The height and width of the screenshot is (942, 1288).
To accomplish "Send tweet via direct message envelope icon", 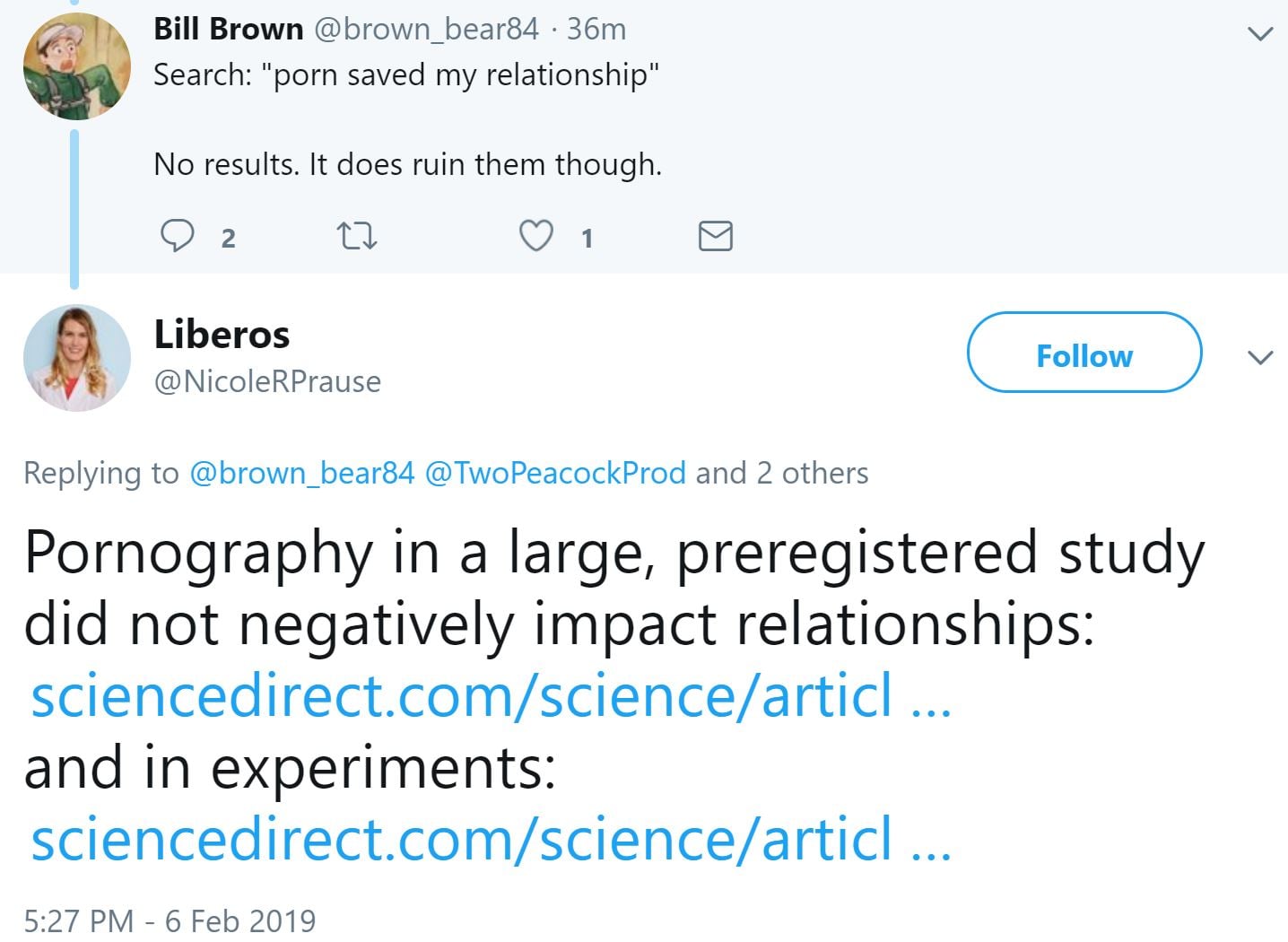I will (715, 236).
